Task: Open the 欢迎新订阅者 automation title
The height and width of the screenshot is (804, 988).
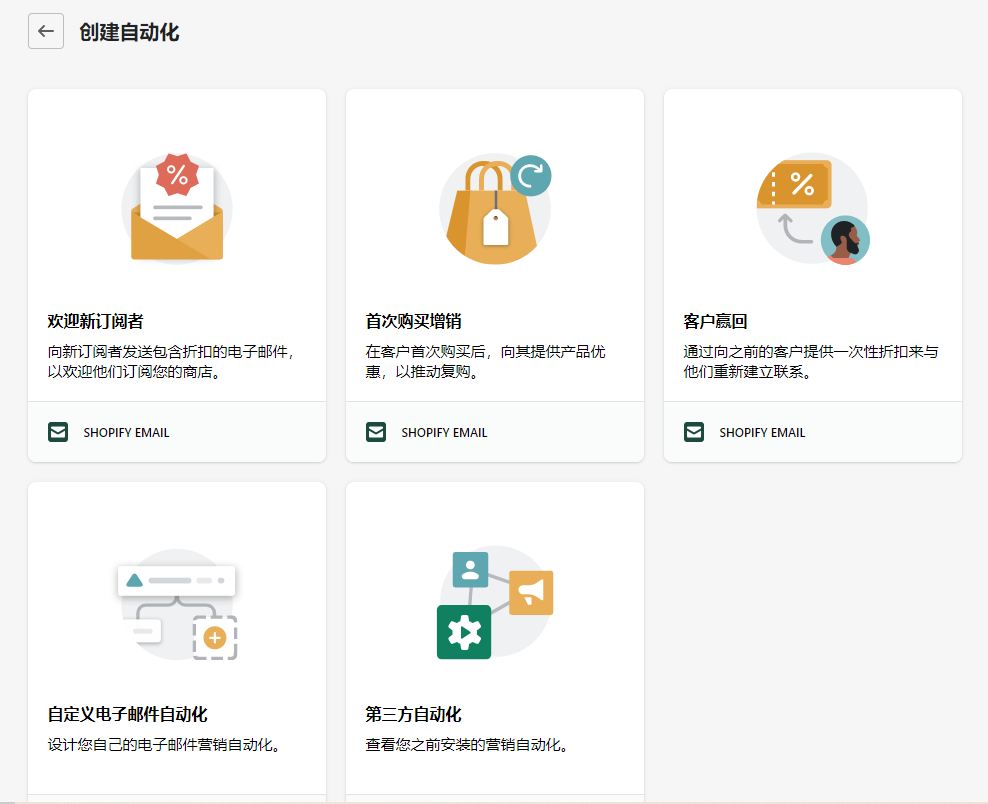Action: point(96,321)
